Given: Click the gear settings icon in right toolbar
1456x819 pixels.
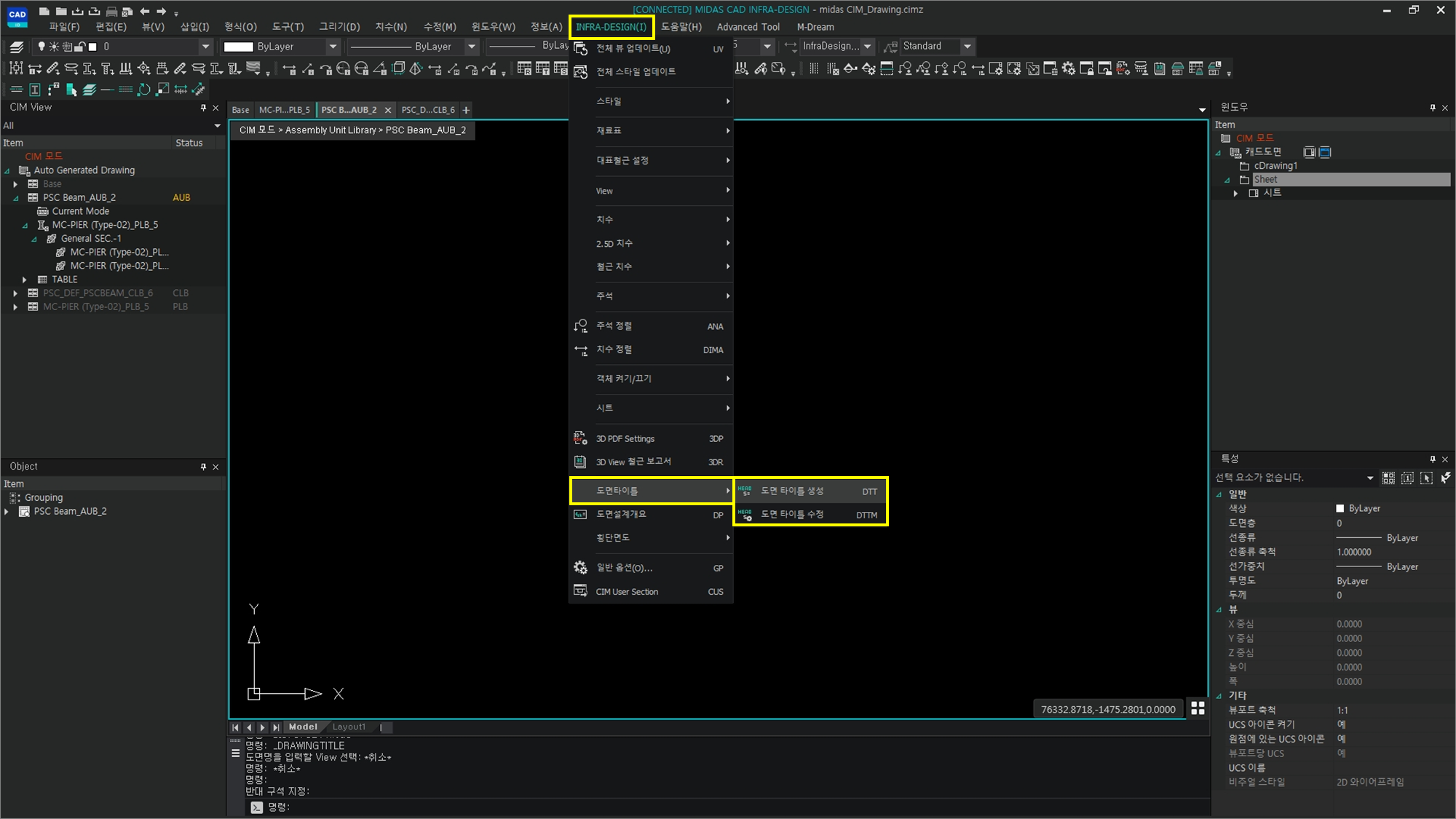Looking at the screenshot, I should pos(1068,68).
